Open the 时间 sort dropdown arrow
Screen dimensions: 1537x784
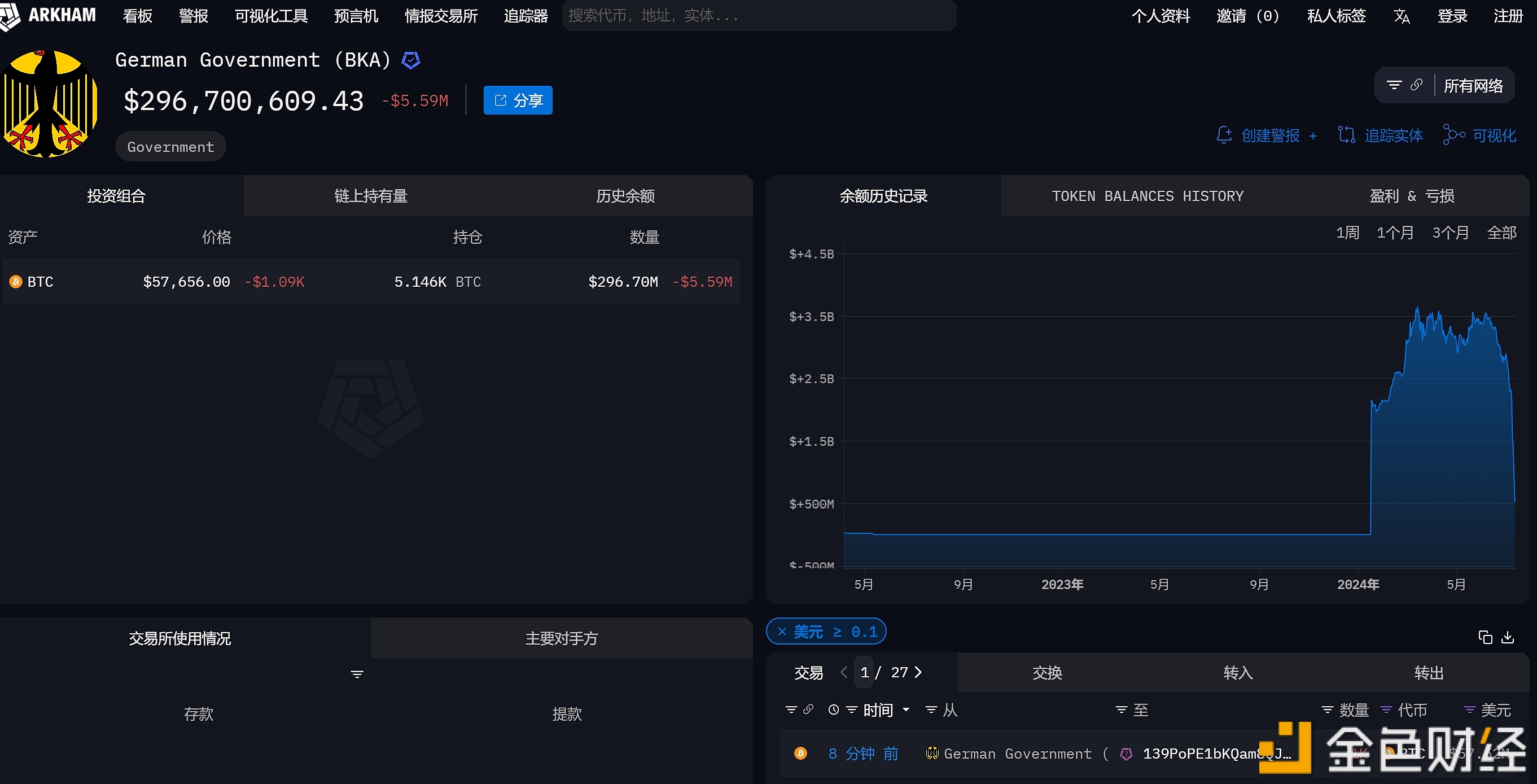(x=906, y=710)
